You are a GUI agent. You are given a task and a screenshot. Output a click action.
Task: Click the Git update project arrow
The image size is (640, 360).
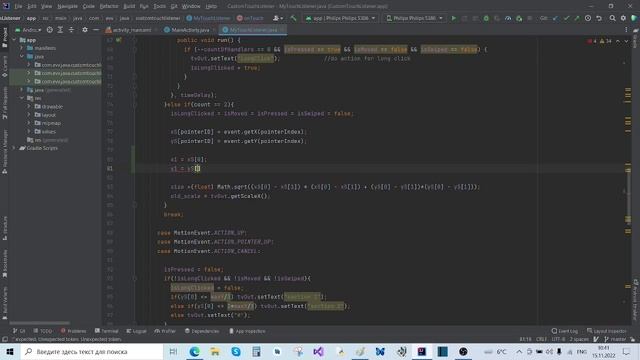[x=555, y=18]
